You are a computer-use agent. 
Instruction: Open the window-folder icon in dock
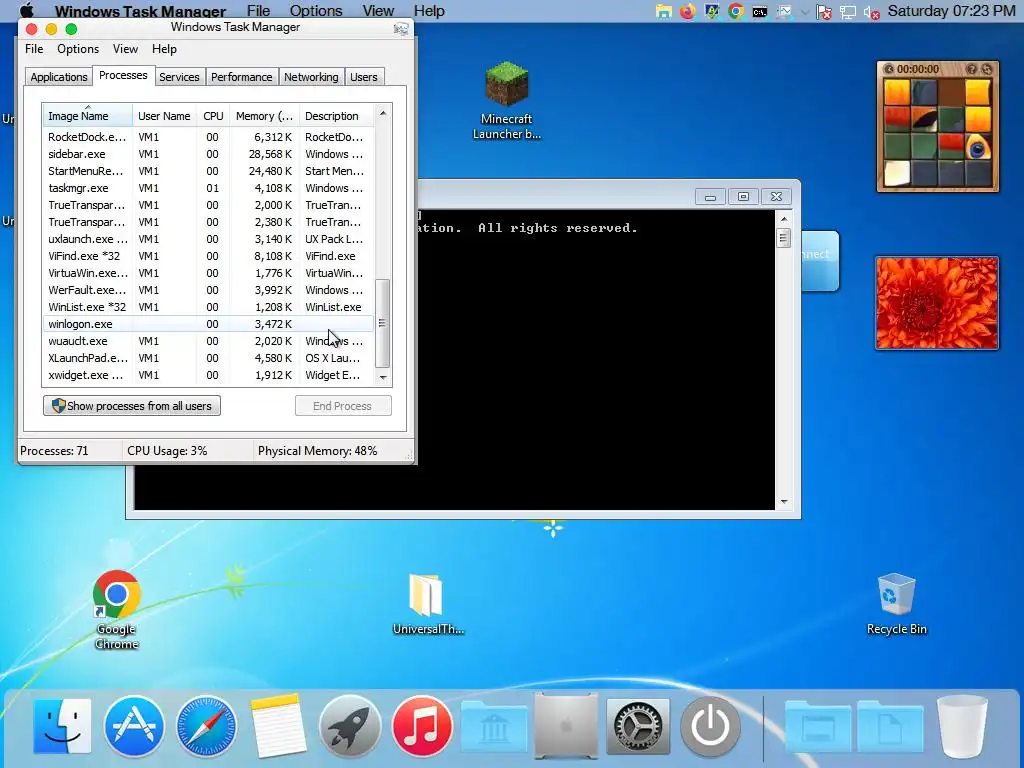tap(818, 727)
